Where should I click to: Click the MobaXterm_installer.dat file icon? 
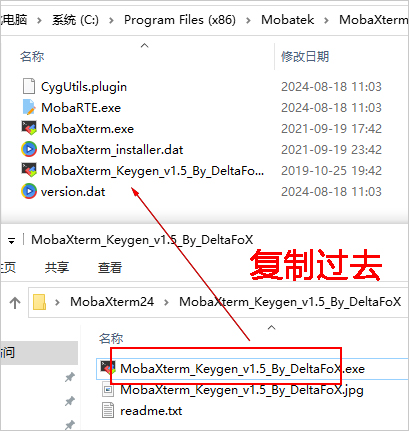coord(29,149)
